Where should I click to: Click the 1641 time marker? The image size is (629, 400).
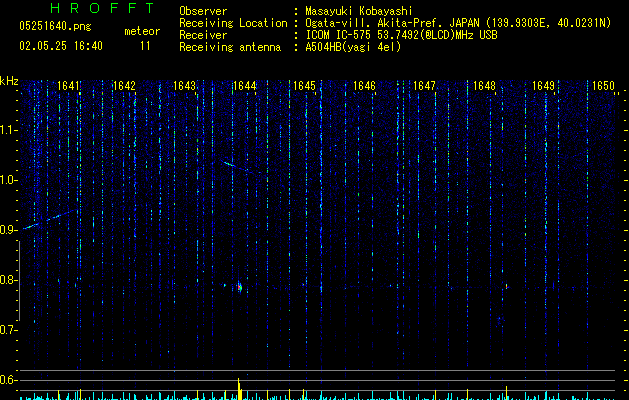(x=69, y=86)
